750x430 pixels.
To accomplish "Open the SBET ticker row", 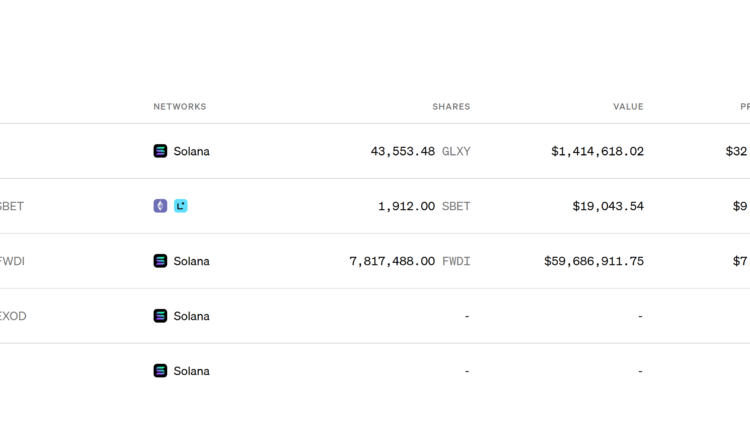I will pos(12,206).
